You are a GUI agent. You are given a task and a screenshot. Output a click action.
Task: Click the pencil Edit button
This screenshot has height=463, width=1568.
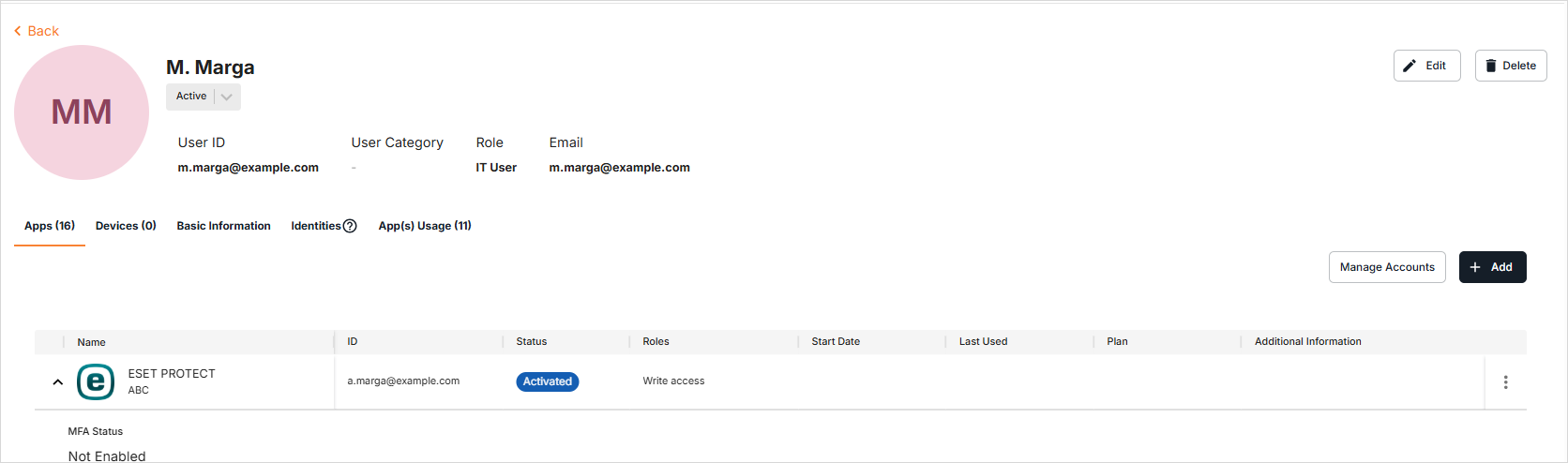point(1425,66)
